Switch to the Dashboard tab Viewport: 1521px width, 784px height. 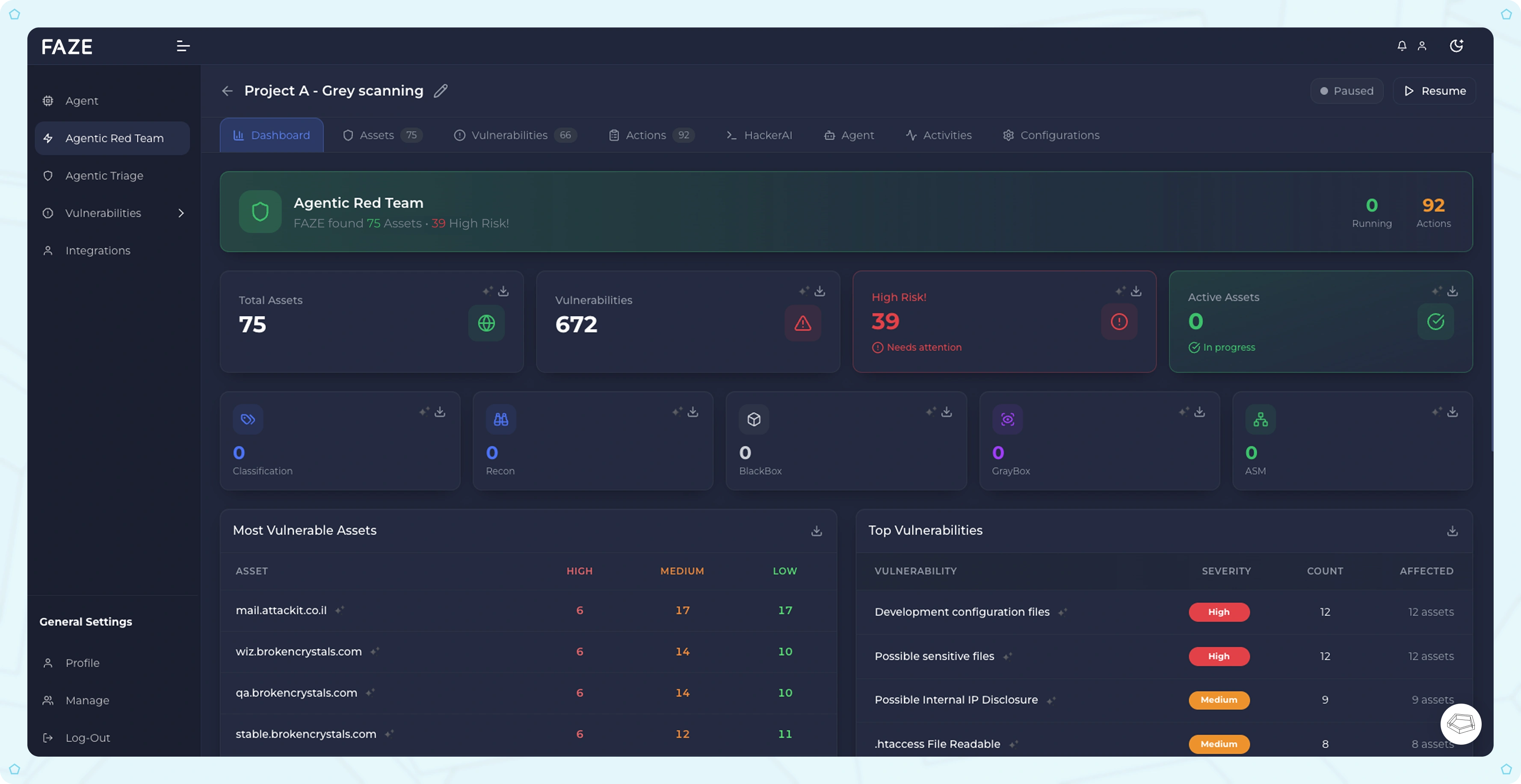272,135
